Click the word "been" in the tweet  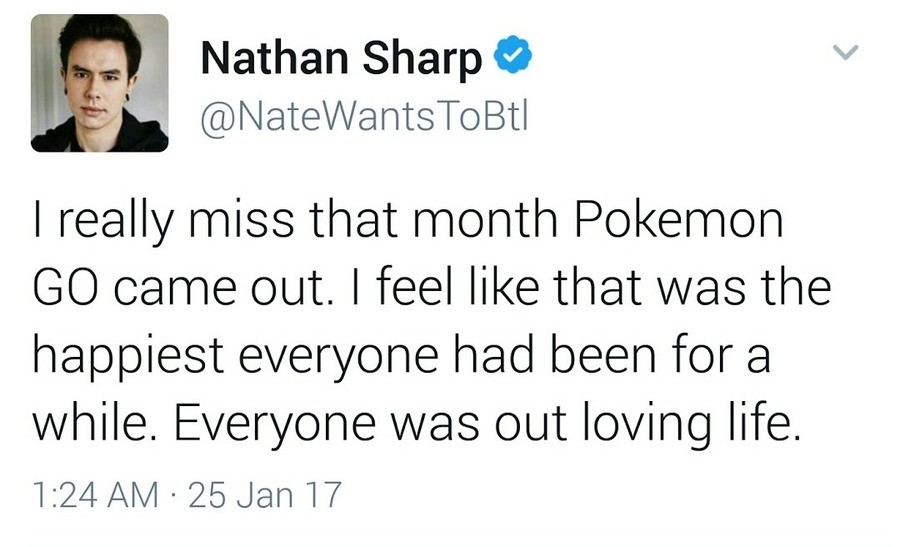click(583, 358)
